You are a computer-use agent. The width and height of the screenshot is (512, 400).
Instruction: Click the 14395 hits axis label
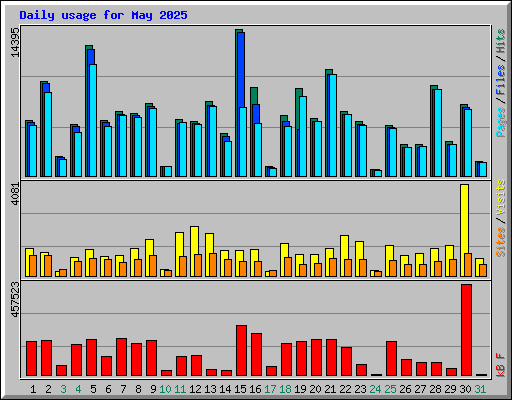tap(15, 42)
